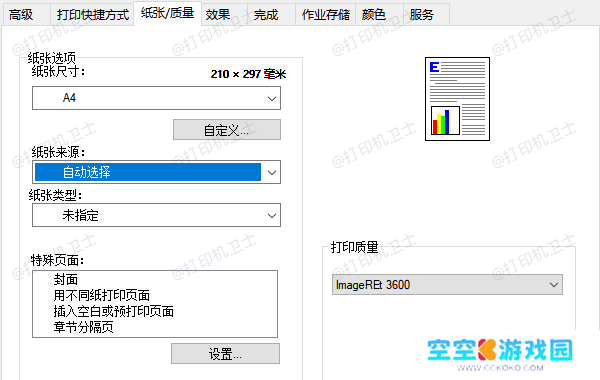Image resolution: width=600 pixels, height=380 pixels.
Task: Click the 纸张来源 dropdown arrow
Action: (x=272, y=173)
